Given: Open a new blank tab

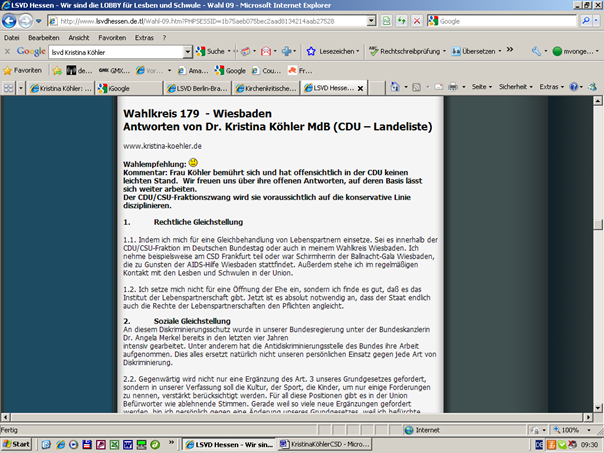Looking at the screenshot, I should pos(377,88).
